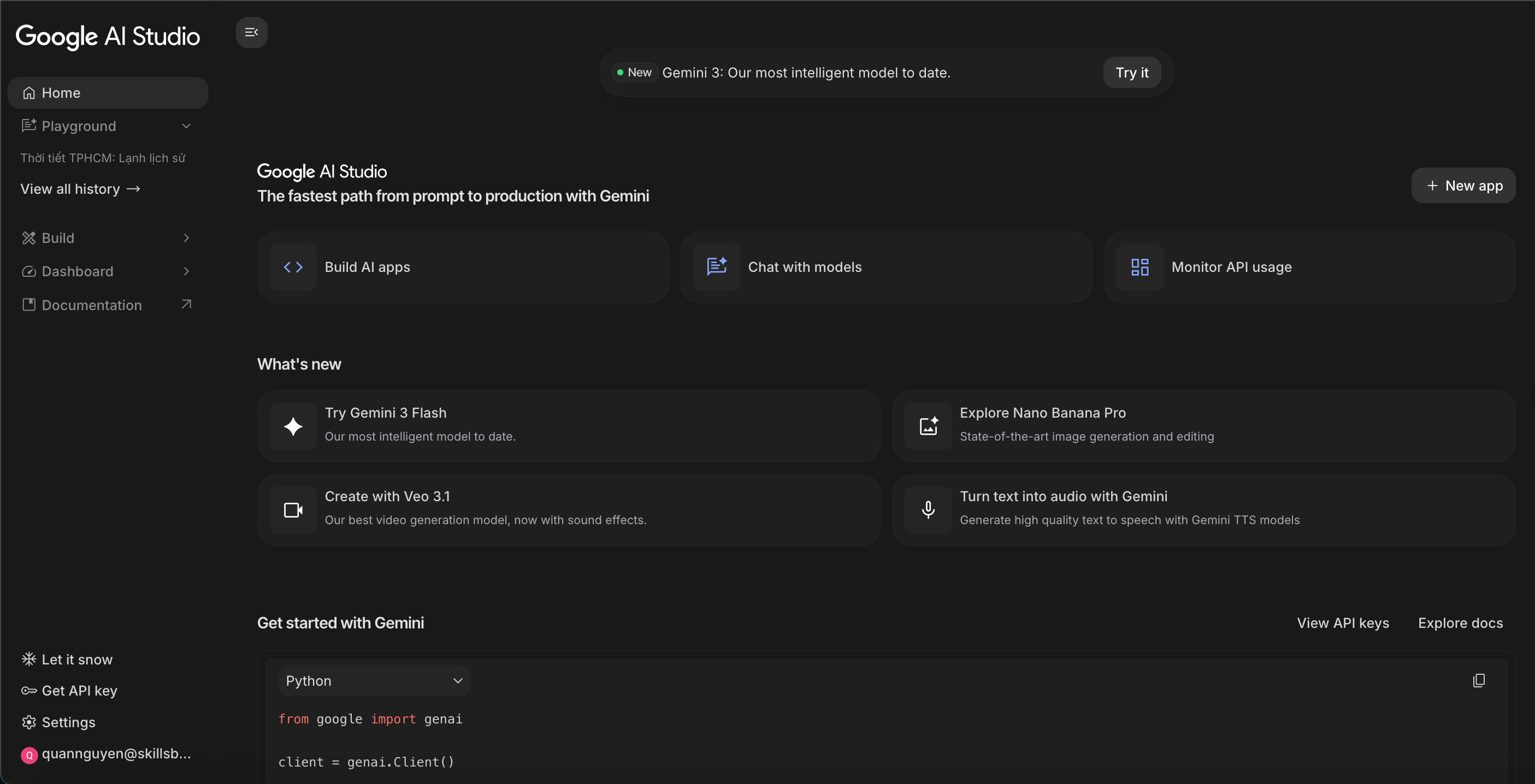The width and height of the screenshot is (1535, 784).
Task: Click the grid icon for Monitor API usage
Action: (1140, 267)
